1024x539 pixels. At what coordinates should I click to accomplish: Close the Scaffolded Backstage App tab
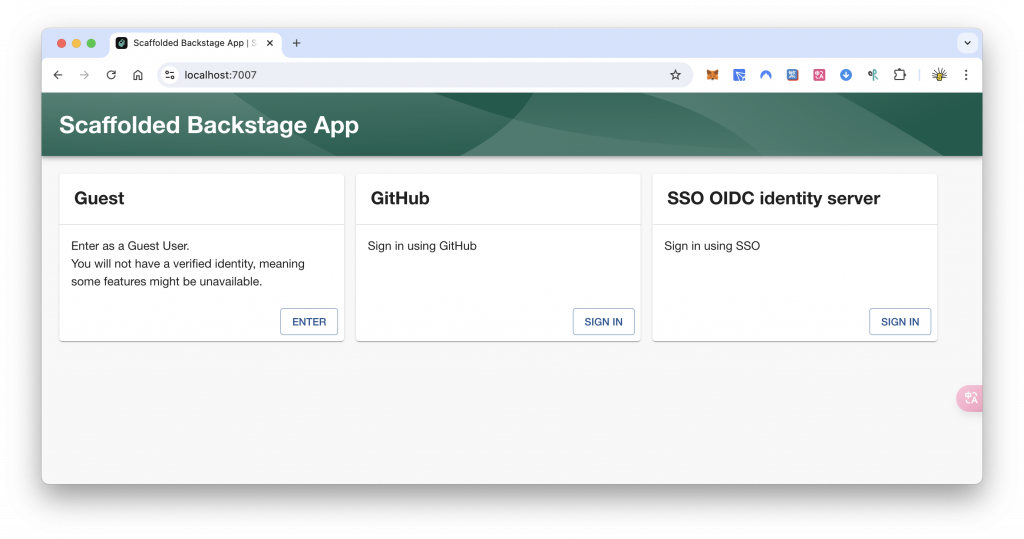[270, 43]
